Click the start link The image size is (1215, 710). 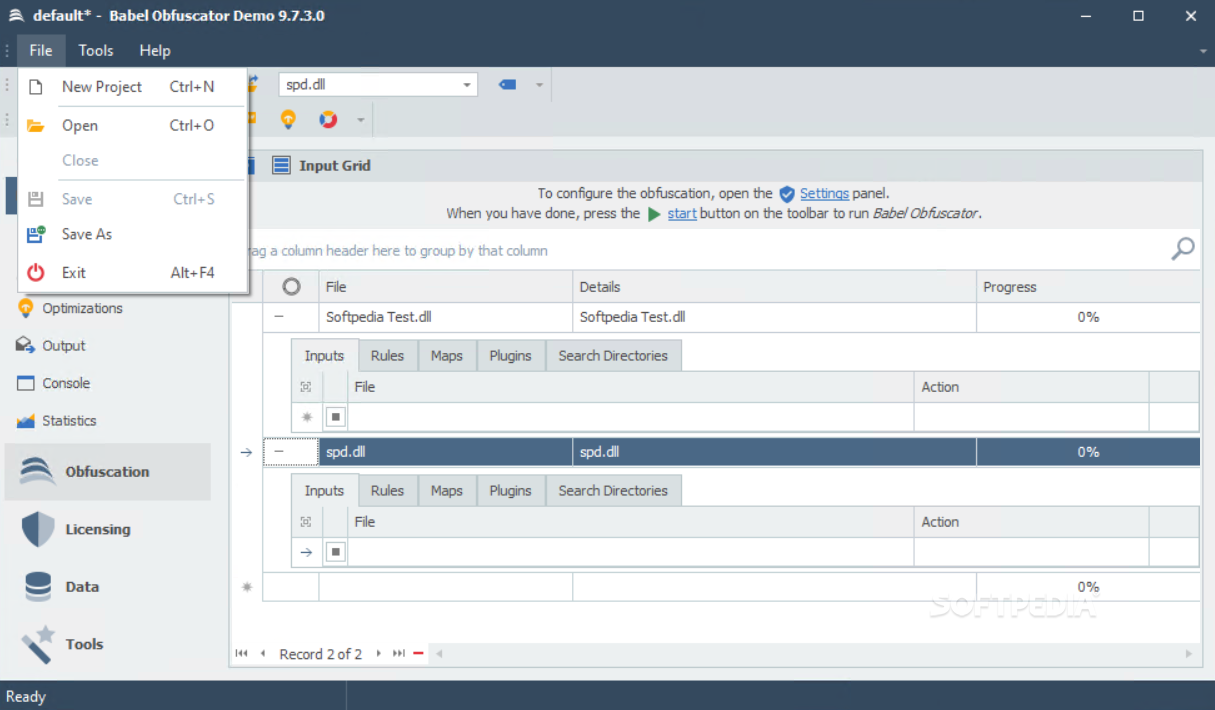click(682, 214)
